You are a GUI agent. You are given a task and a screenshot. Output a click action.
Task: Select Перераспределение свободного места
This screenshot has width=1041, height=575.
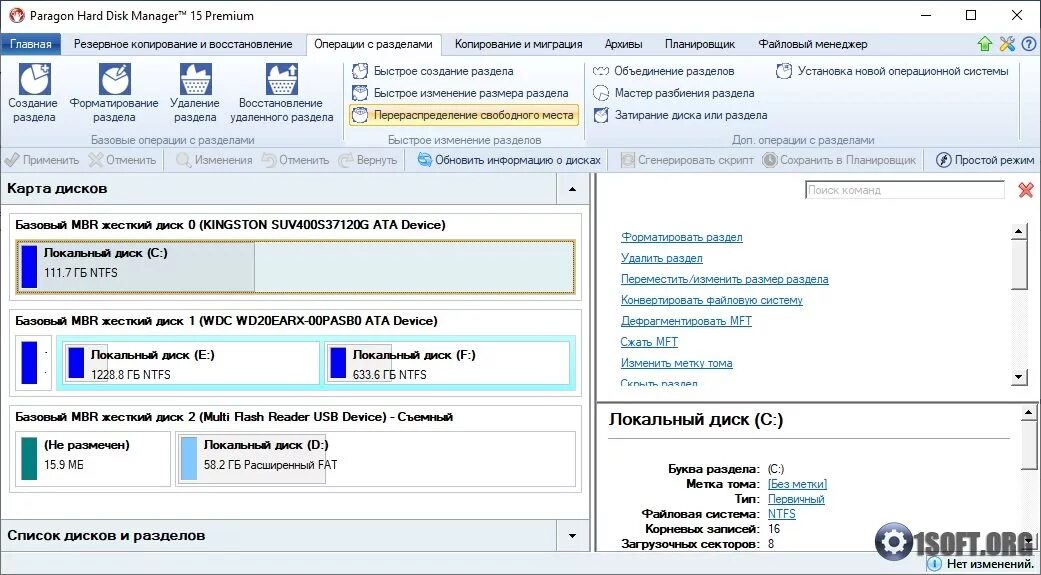tap(463, 115)
